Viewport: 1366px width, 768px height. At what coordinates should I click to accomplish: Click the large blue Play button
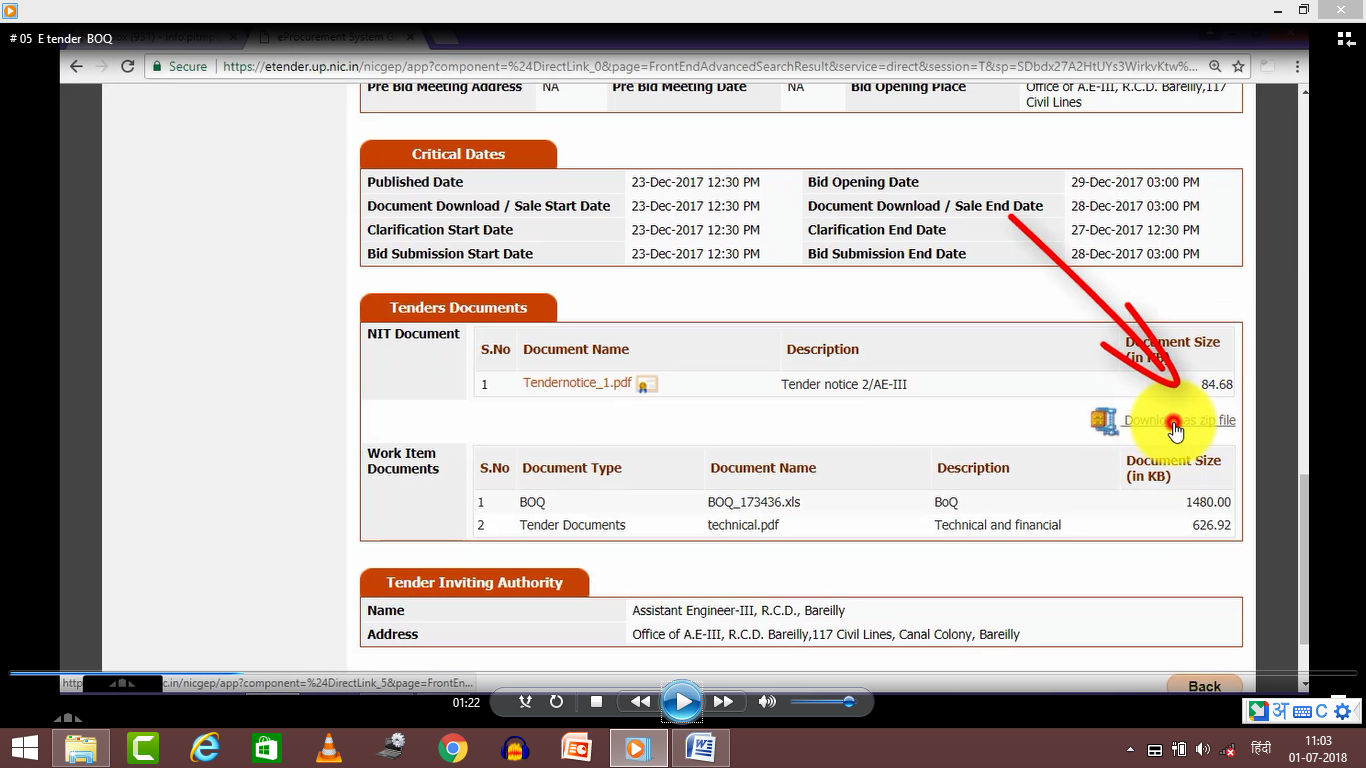coord(682,702)
